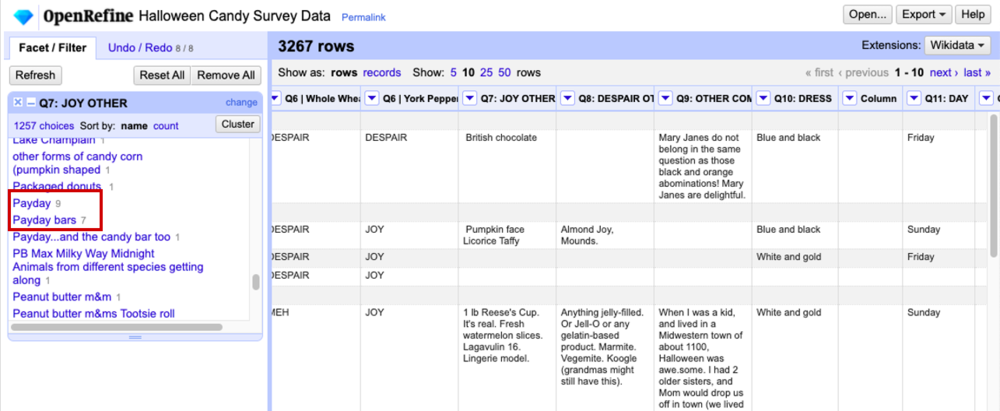Select the Lake Champlain facet choice
1000x411 pixels.
coord(54,140)
